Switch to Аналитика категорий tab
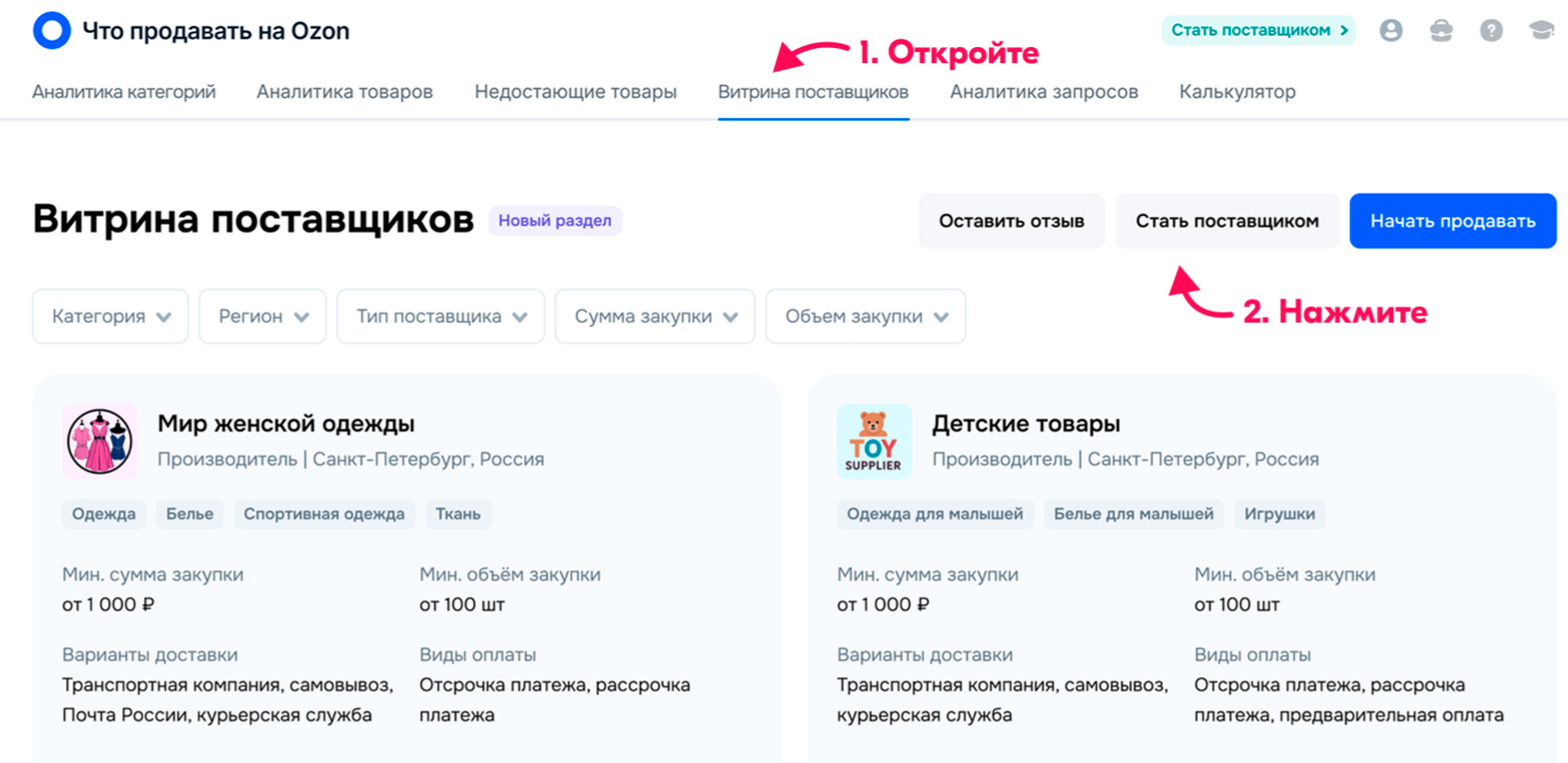 124,92
